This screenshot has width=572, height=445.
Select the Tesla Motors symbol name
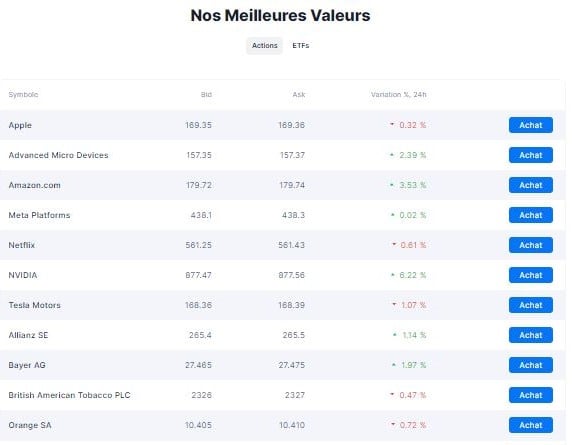34,305
